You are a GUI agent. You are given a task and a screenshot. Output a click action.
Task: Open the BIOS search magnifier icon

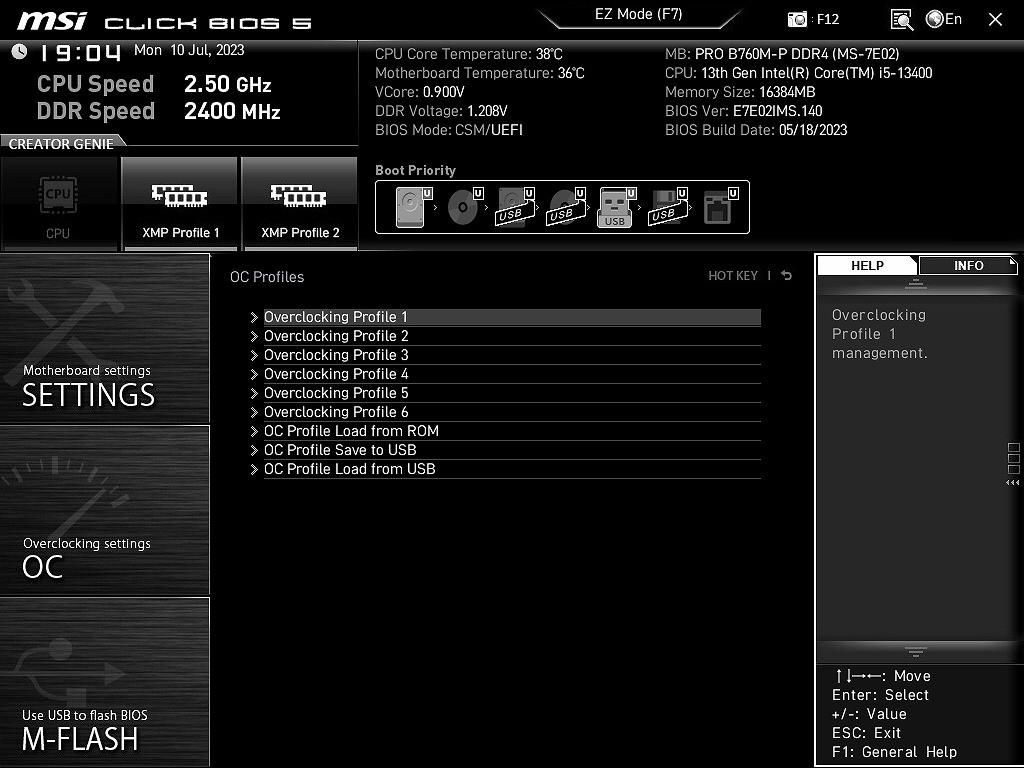(x=902, y=20)
